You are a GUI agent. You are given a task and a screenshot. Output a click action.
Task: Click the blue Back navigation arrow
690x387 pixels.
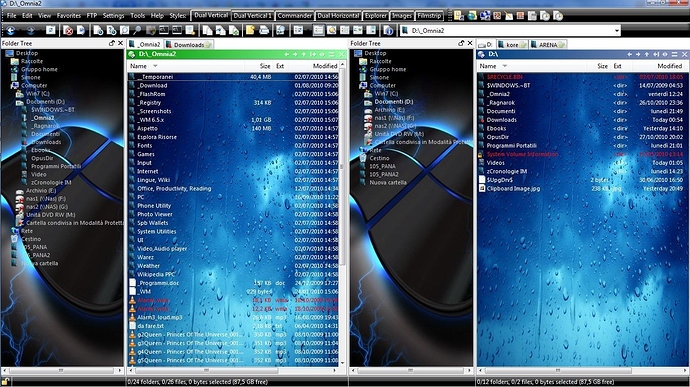(x=11, y=30)
